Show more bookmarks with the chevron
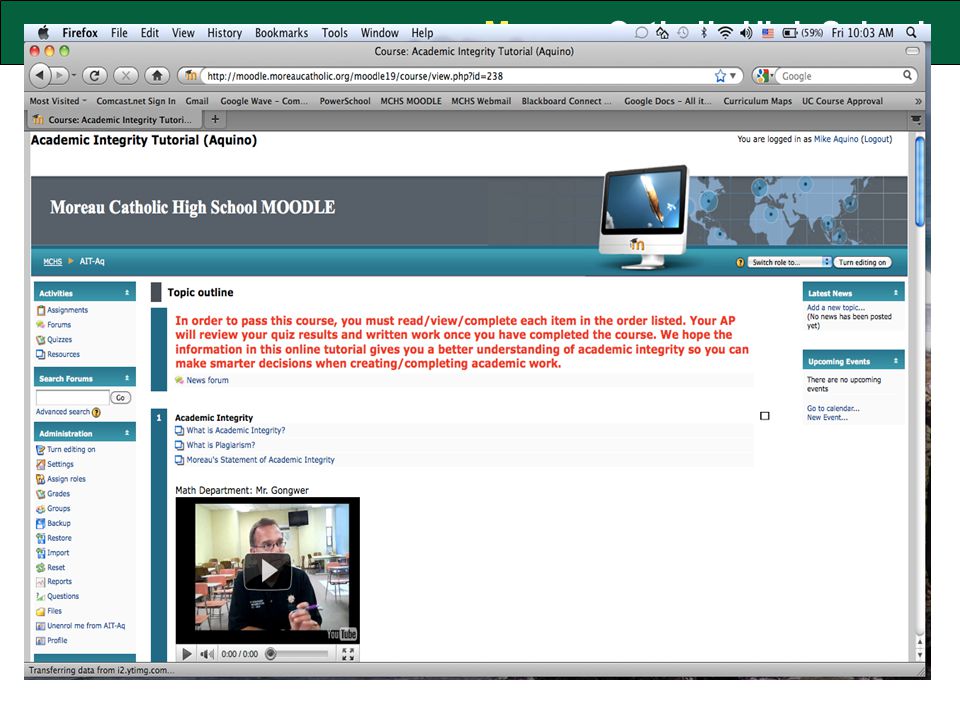The width and height of the screenshot is (960, 720). pyautogui.click(x=918, y=101)
